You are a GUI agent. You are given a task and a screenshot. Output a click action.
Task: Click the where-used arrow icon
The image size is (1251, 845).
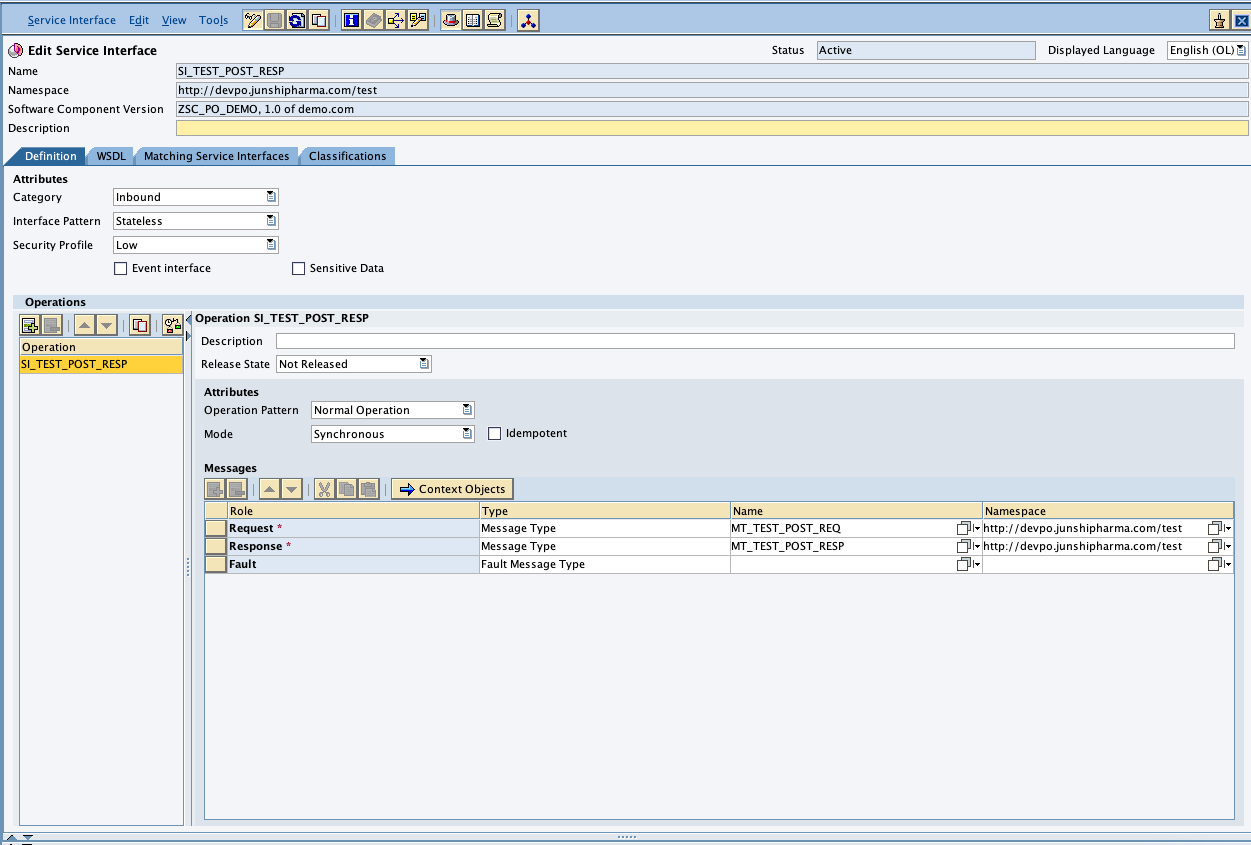(395, 20)
